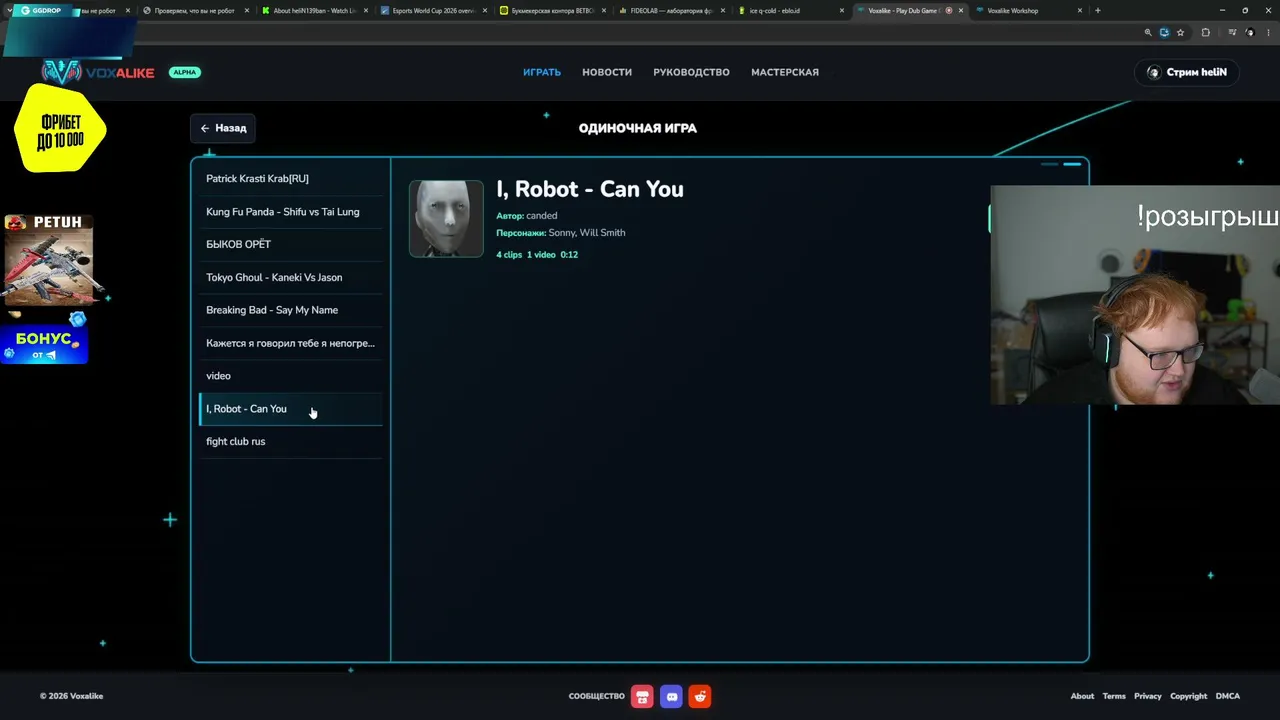Image resolution: width=1280 pixels, height=720 pixels.
Task: Open the Copyright footer link
Action: 1189,696
